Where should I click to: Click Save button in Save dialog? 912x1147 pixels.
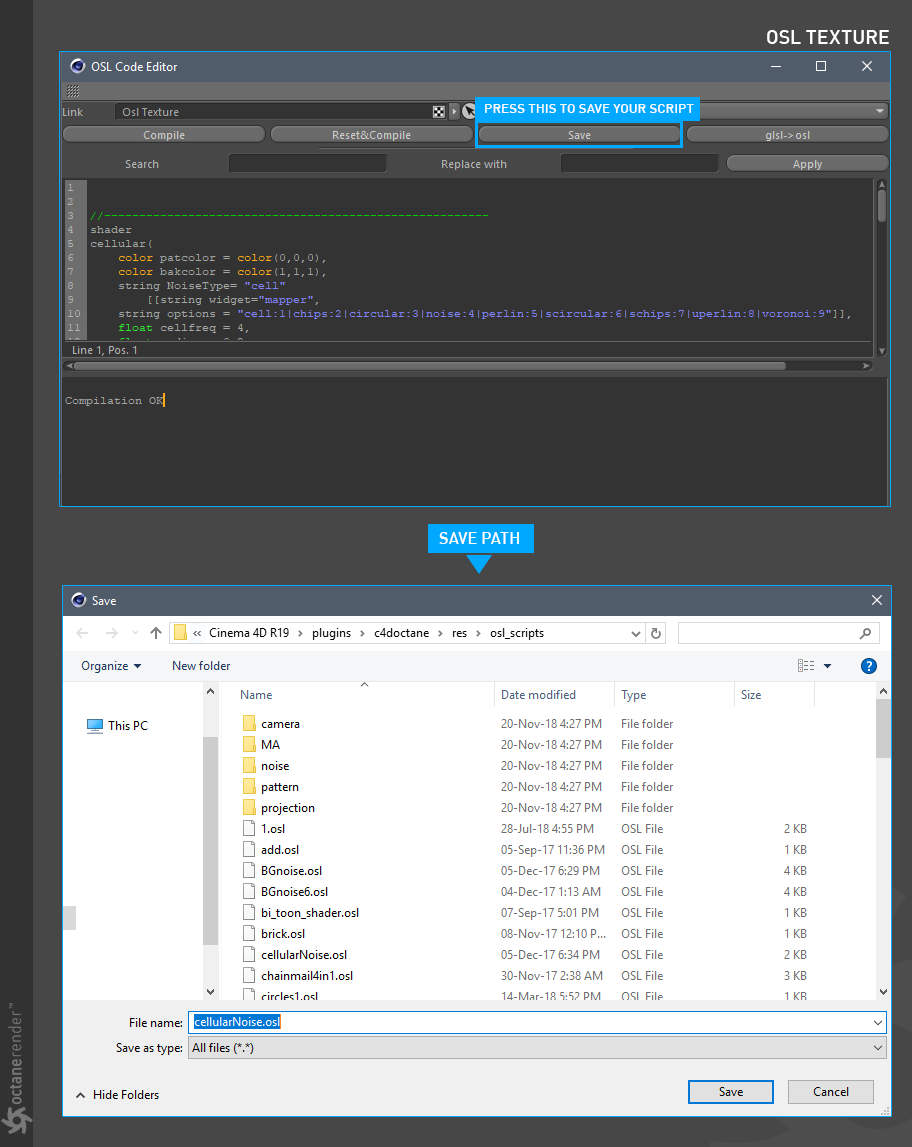click(731, 1091)
